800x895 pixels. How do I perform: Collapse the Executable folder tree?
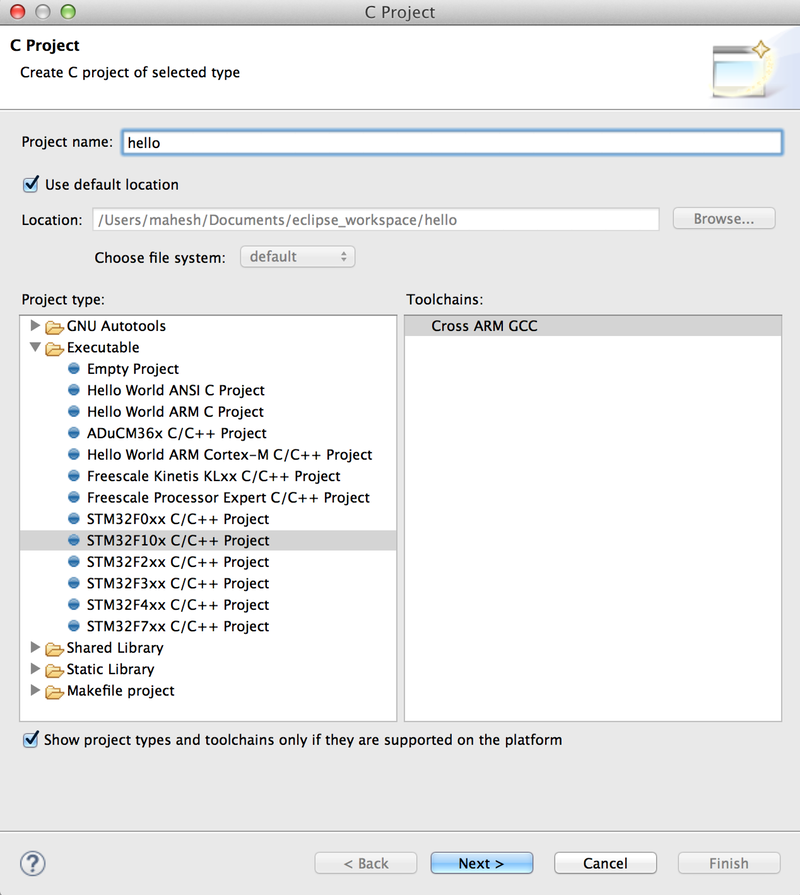36,348
